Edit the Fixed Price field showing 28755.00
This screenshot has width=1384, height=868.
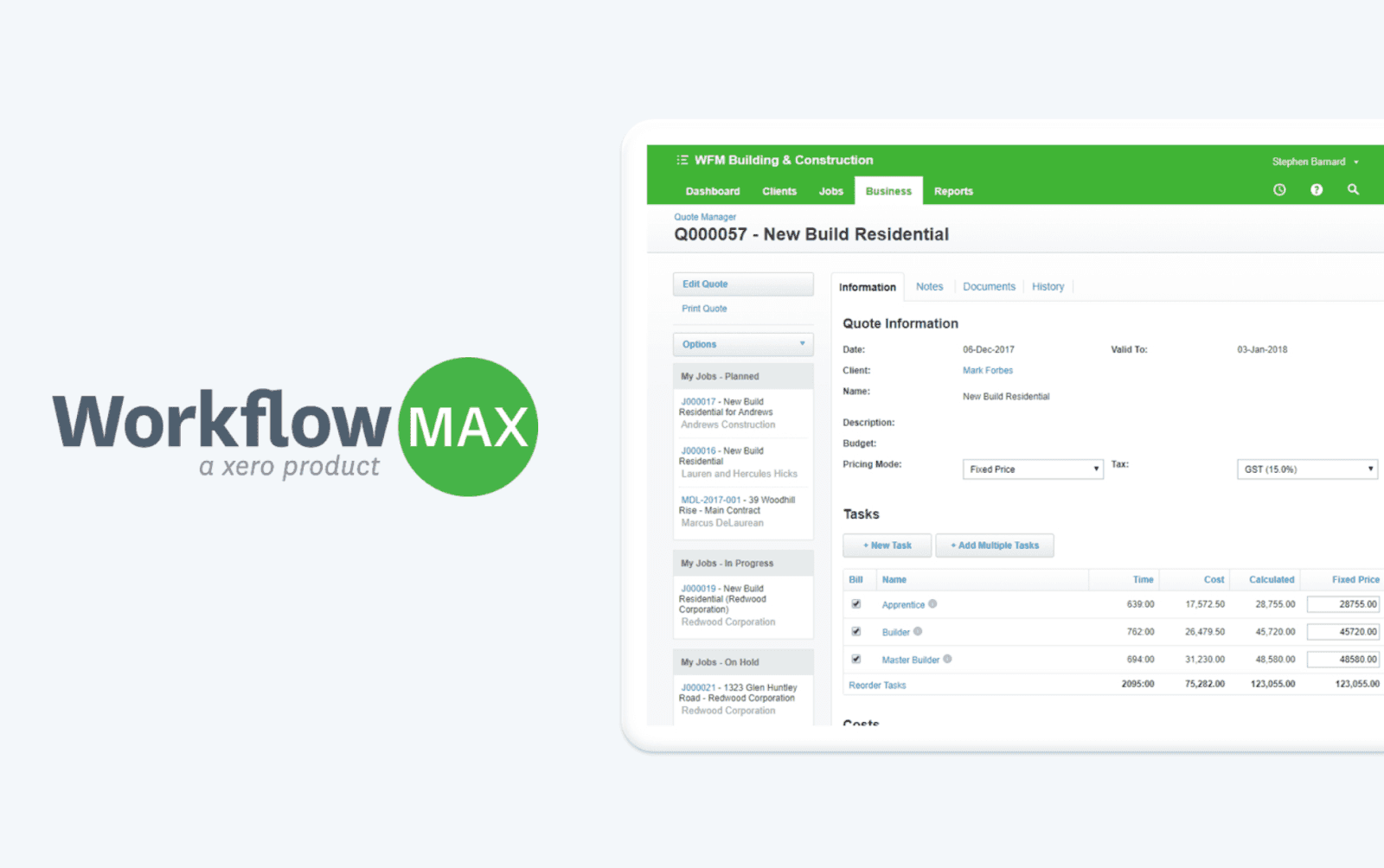point(1342,603)
